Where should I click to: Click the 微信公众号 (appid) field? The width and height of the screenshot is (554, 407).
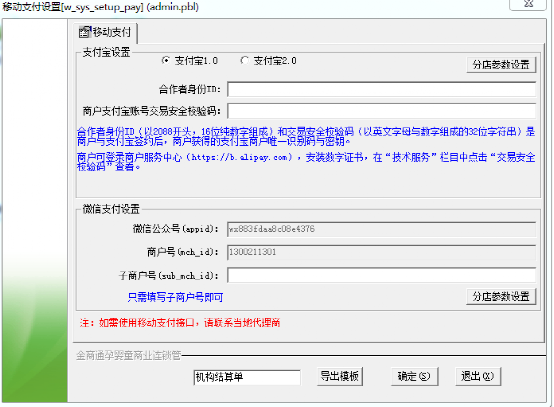coord(382,229)
